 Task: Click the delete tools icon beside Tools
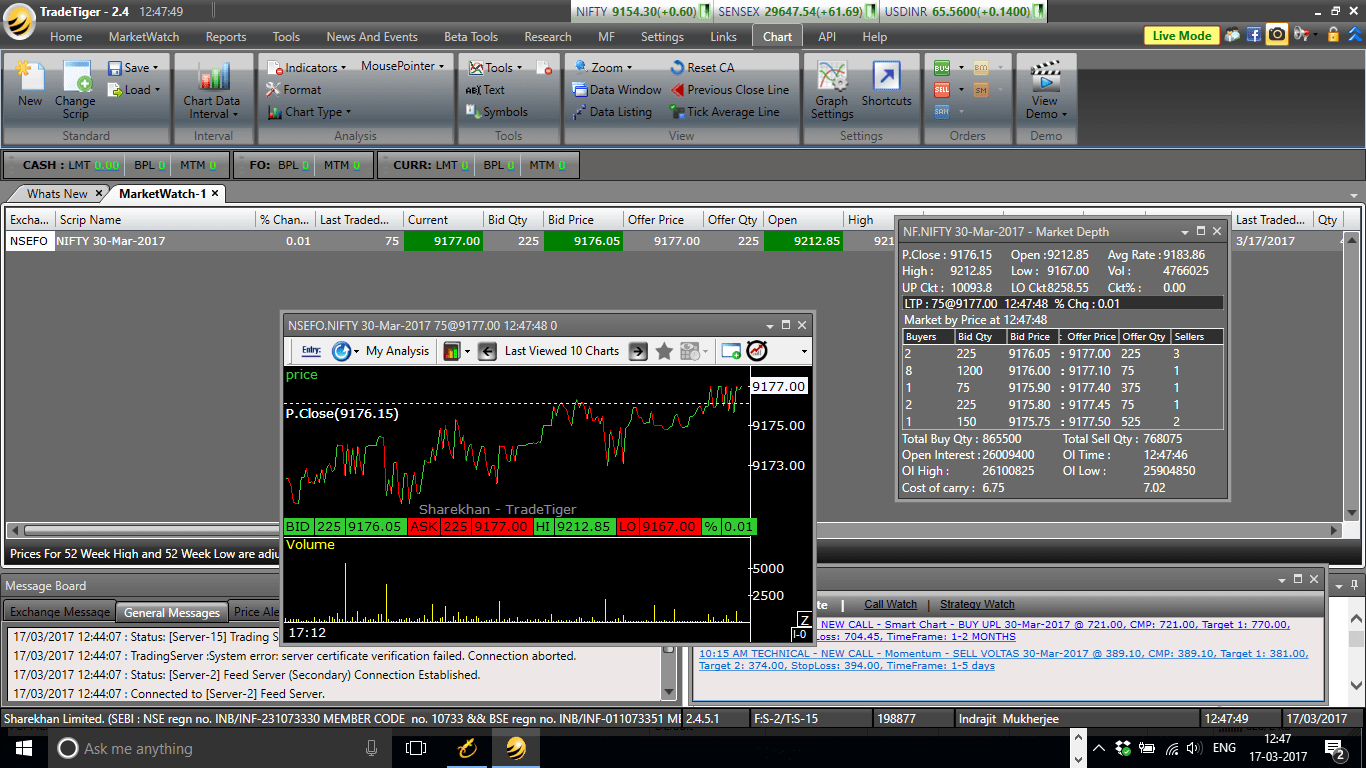pyautogui.click(x=544, y=68)
